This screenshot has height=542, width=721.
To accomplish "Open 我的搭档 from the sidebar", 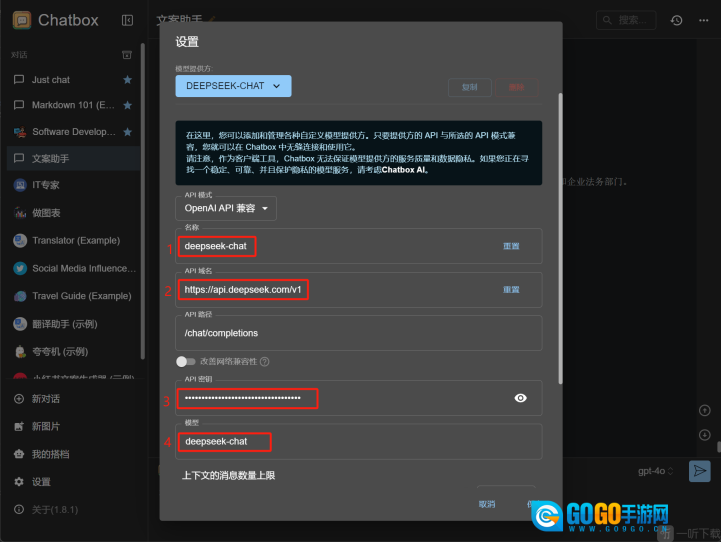I will tap(50, 454).
